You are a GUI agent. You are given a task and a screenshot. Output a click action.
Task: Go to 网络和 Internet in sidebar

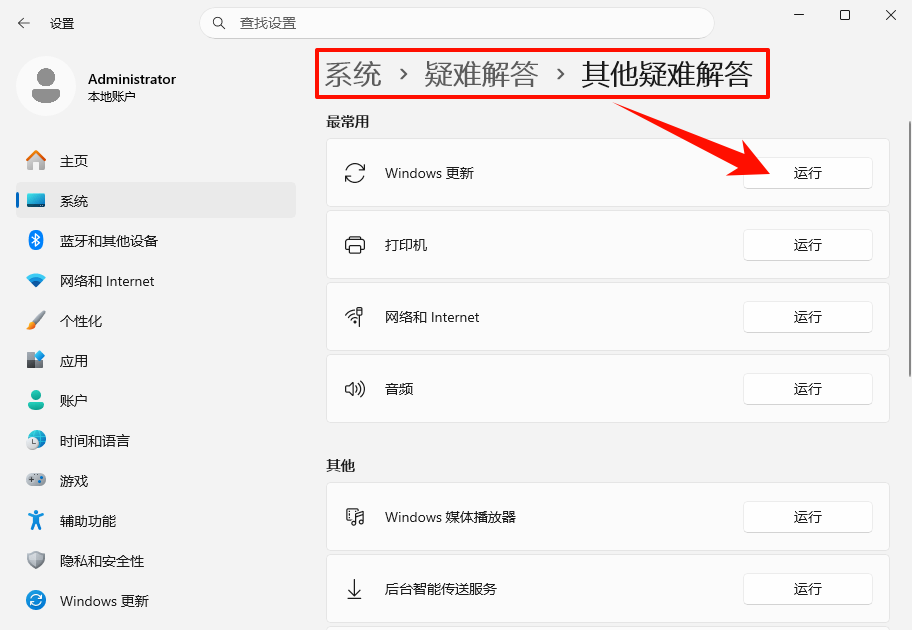[156, 280]
